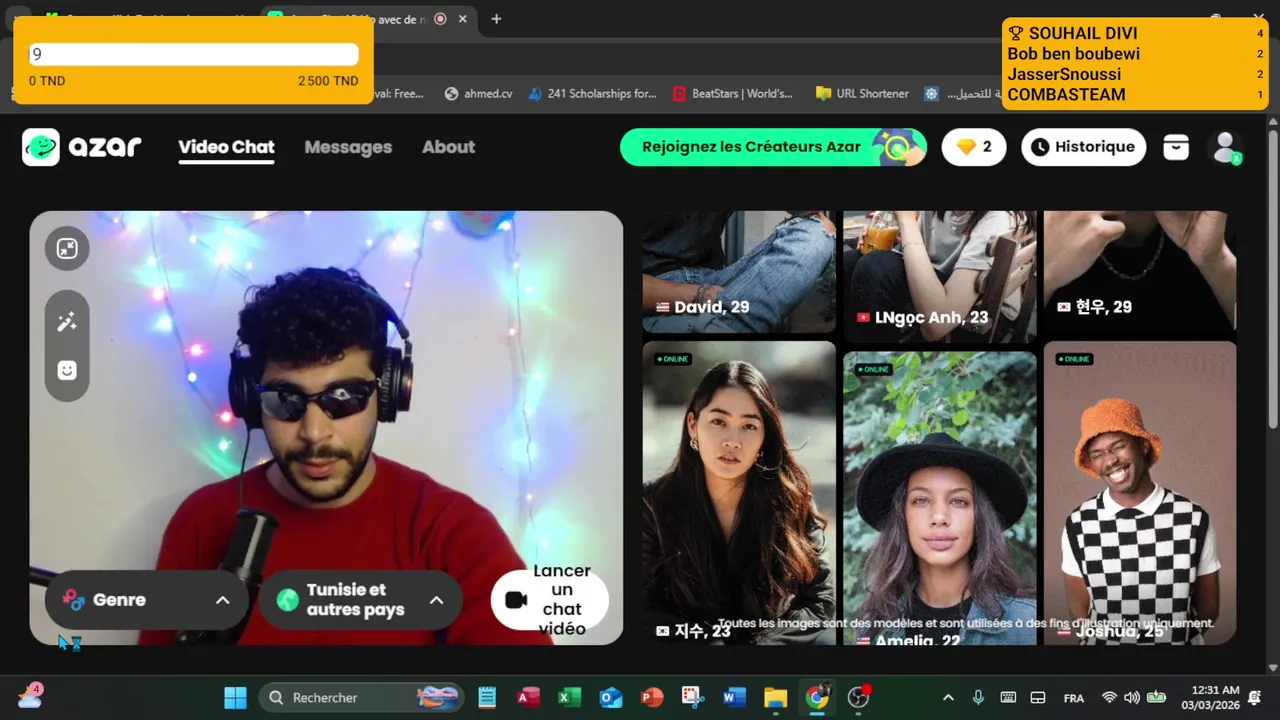
Task: Open the volume speaker tray icon
Action: tap(1132, 697)
